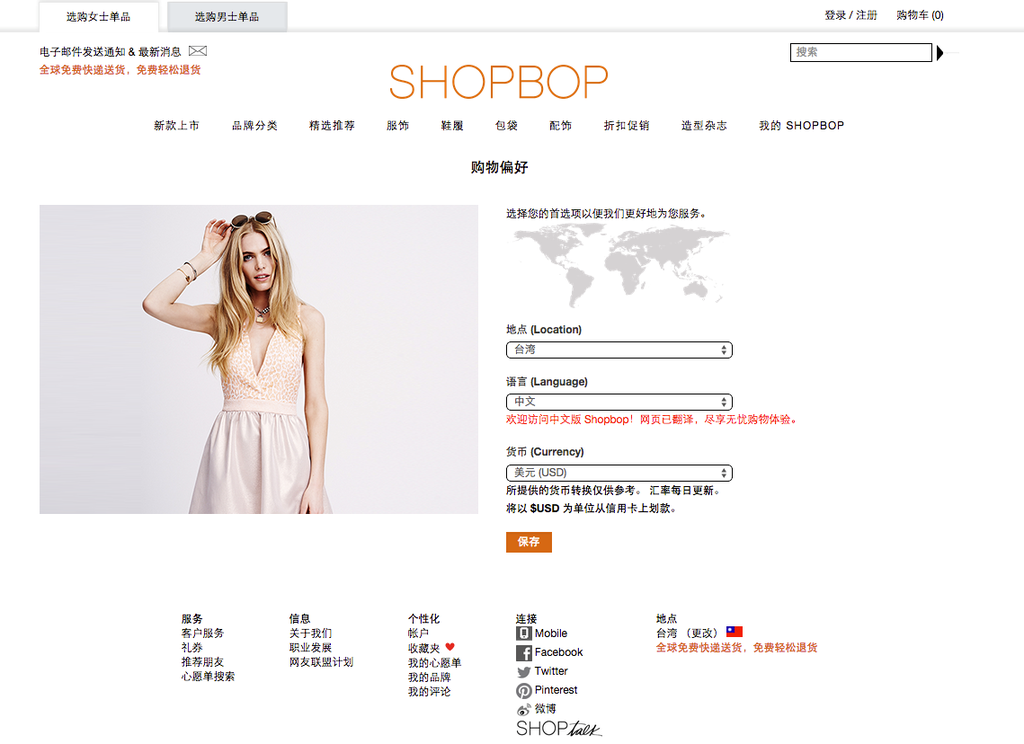
Task: Open the 货币 (Currency) dropdown
Action: click(619, 473)
